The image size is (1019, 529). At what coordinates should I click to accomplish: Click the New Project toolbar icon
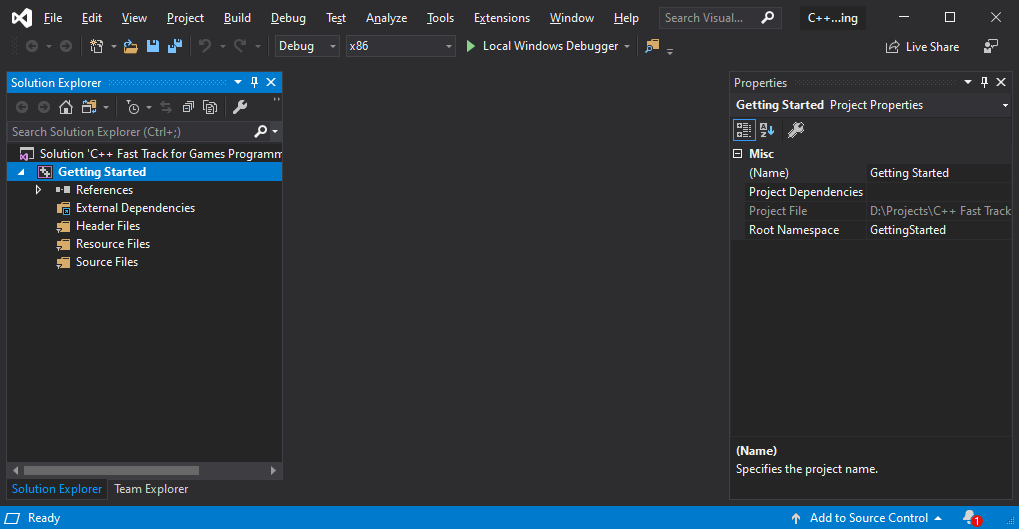click(x=96, y=46)
